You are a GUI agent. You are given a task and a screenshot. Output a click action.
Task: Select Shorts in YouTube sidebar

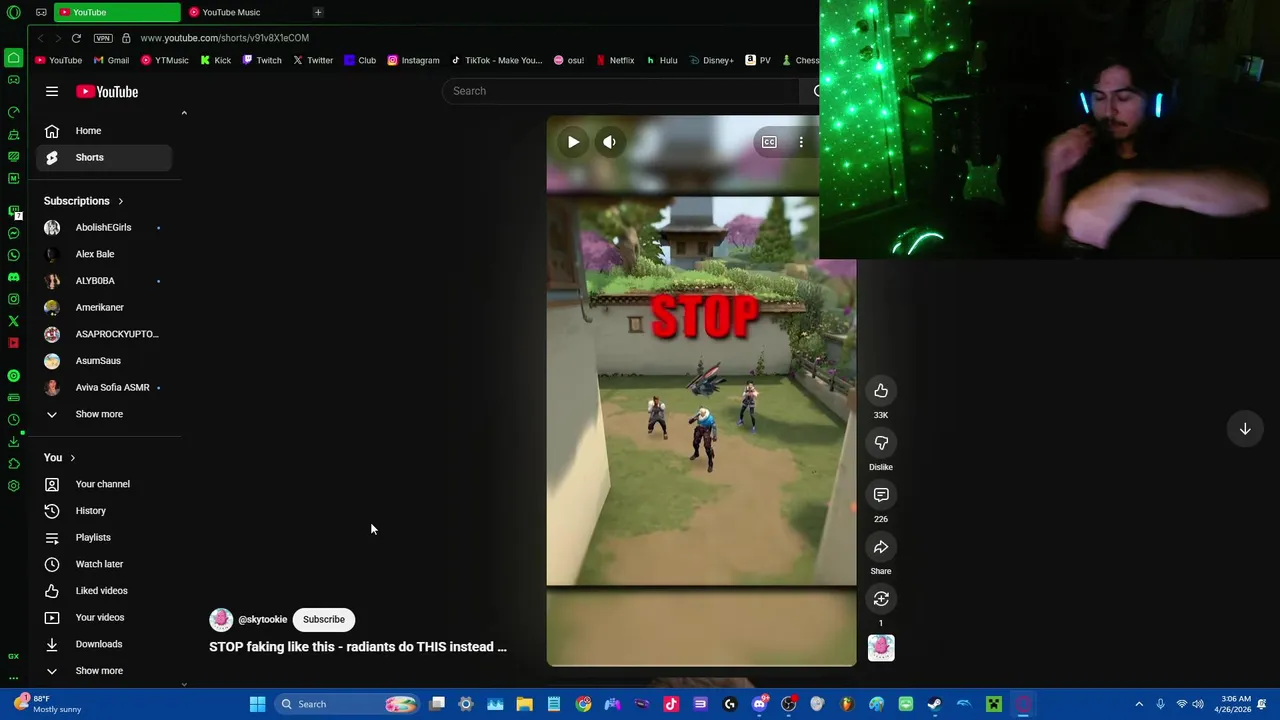(104, 157)
